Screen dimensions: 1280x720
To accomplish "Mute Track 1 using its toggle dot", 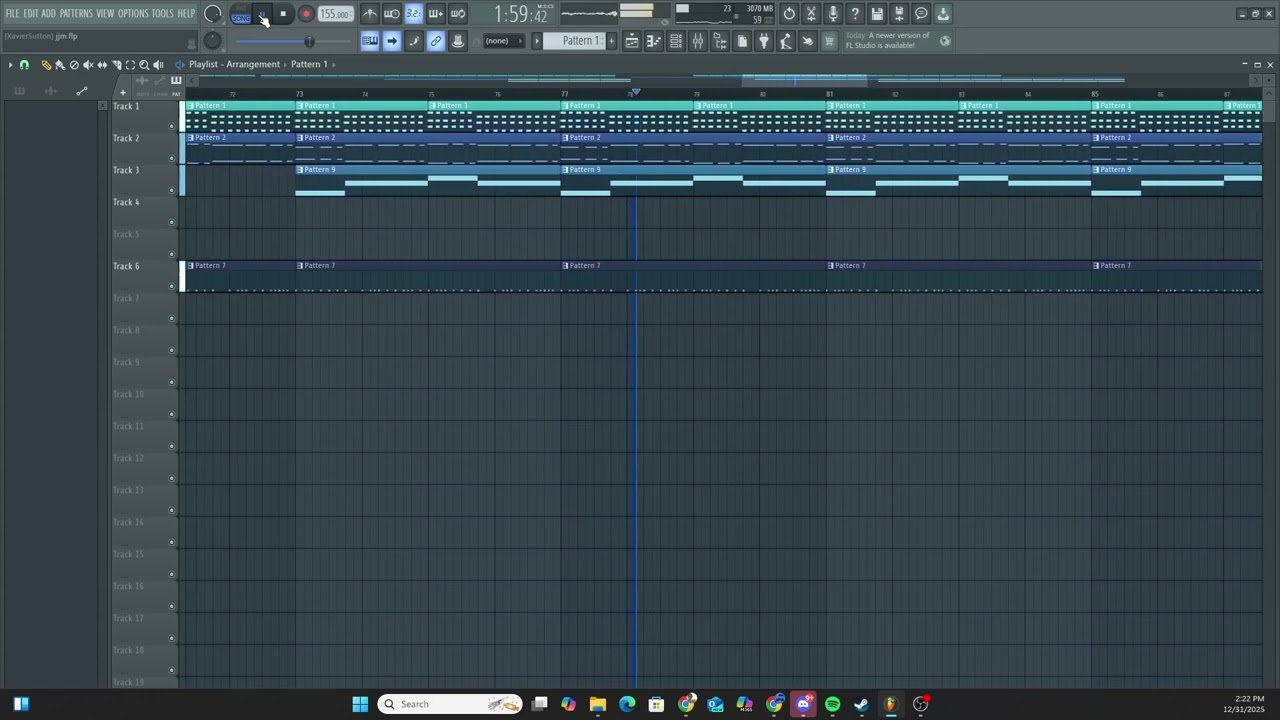I will [x=172, y=126].
